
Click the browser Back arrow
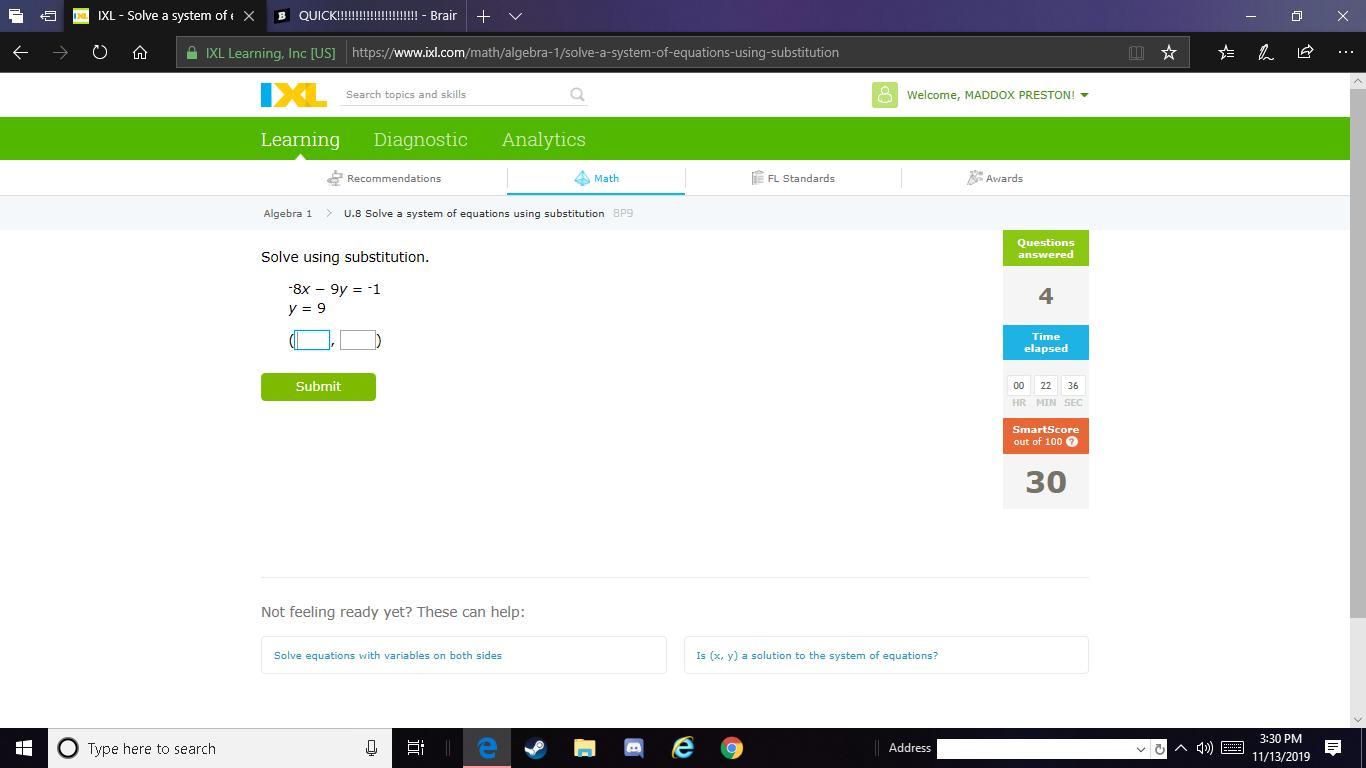tap(20, 52)
